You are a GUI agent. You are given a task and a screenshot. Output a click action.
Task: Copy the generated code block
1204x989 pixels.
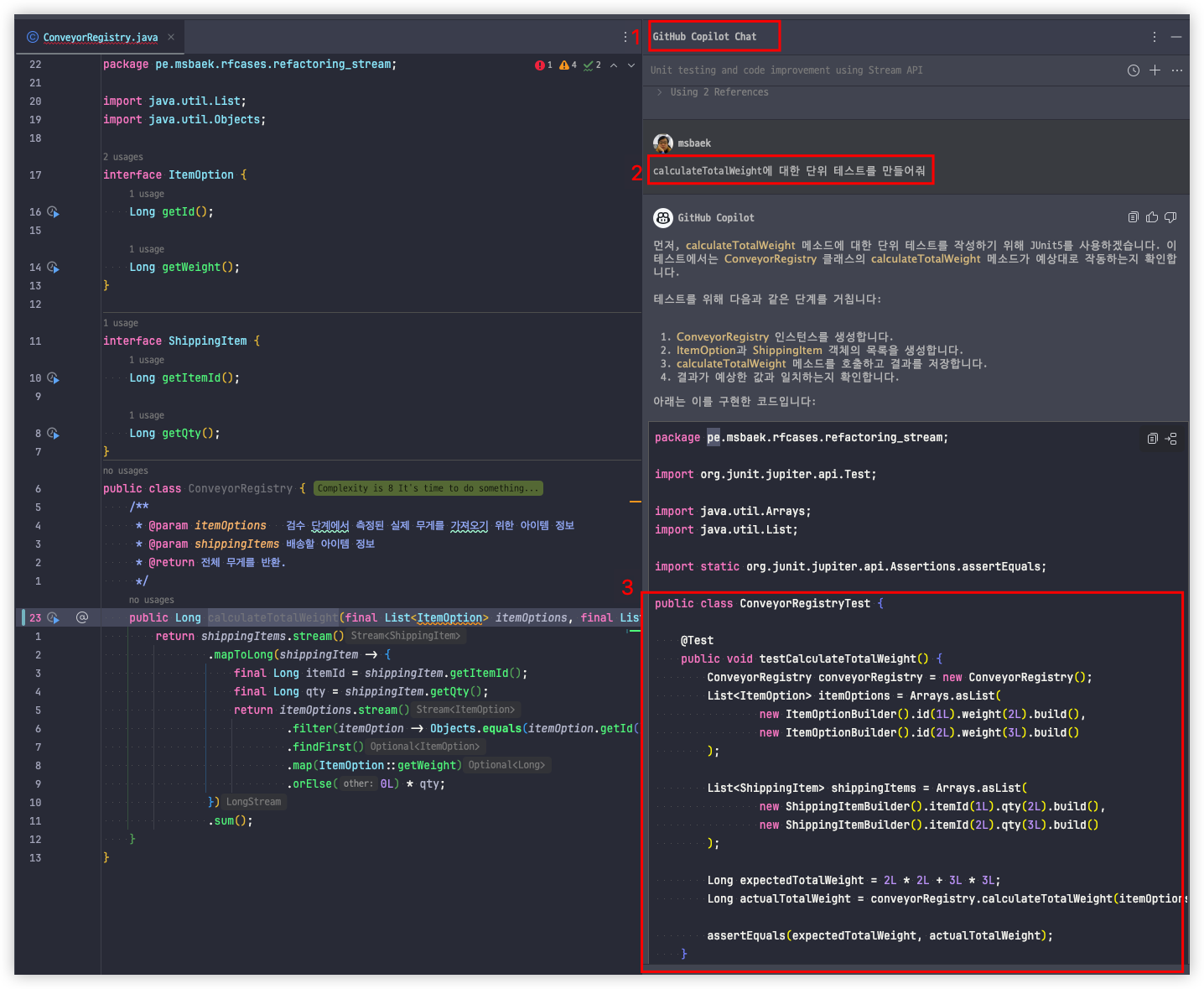[x=1153, y=438]
